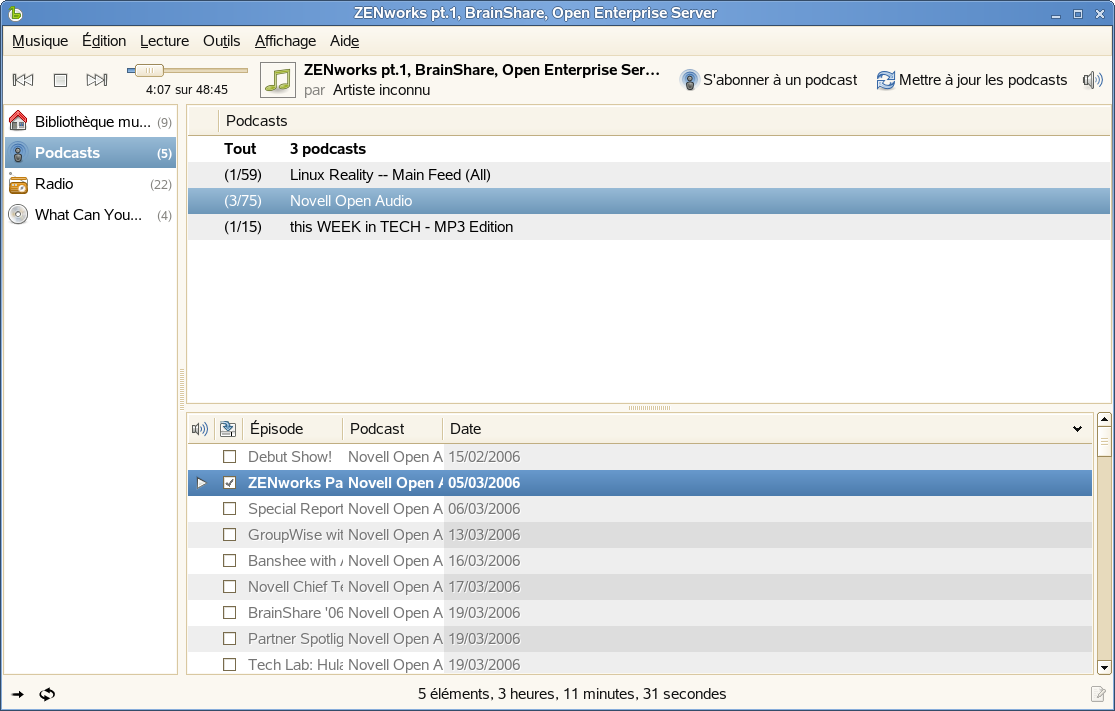Open the Lecture menu

[x=164, y=41]
